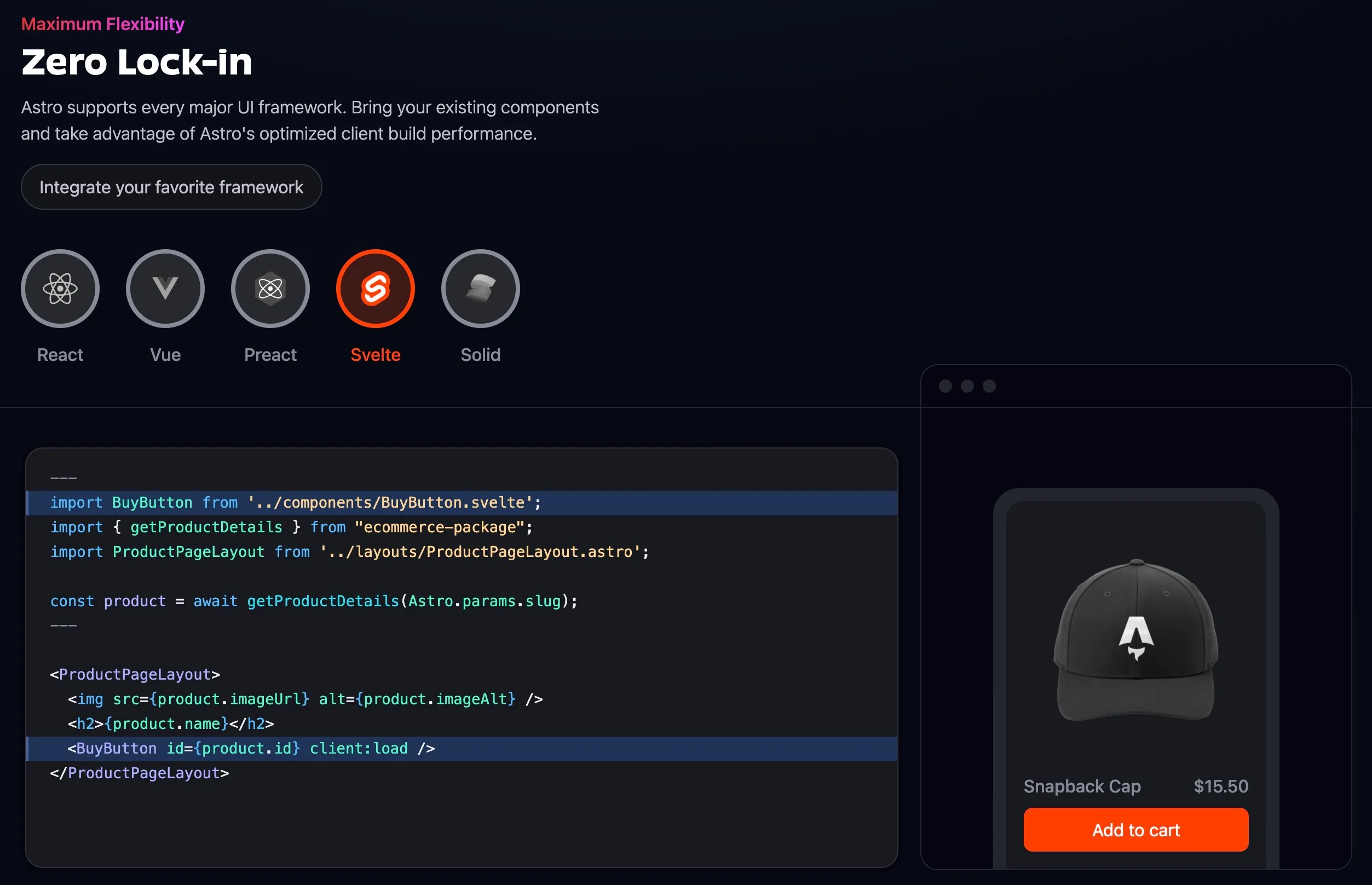
Task: Click 'Integrate your favorite framework' button
Action: [x=171, y=187]
